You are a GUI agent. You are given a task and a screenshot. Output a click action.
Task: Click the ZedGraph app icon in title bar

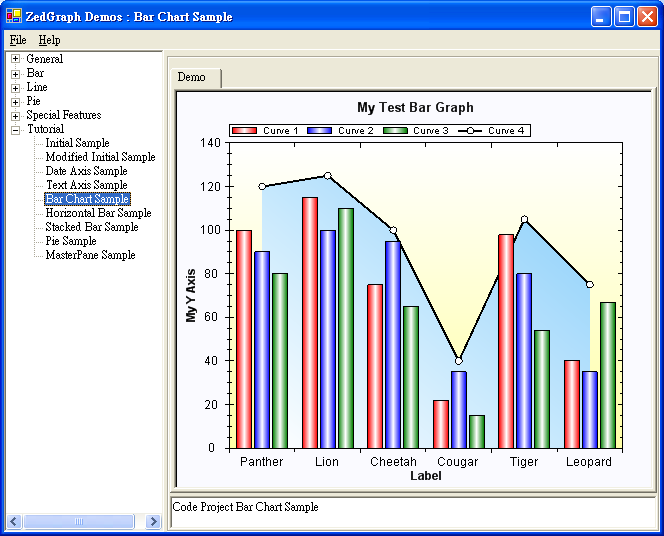[14, 16]
